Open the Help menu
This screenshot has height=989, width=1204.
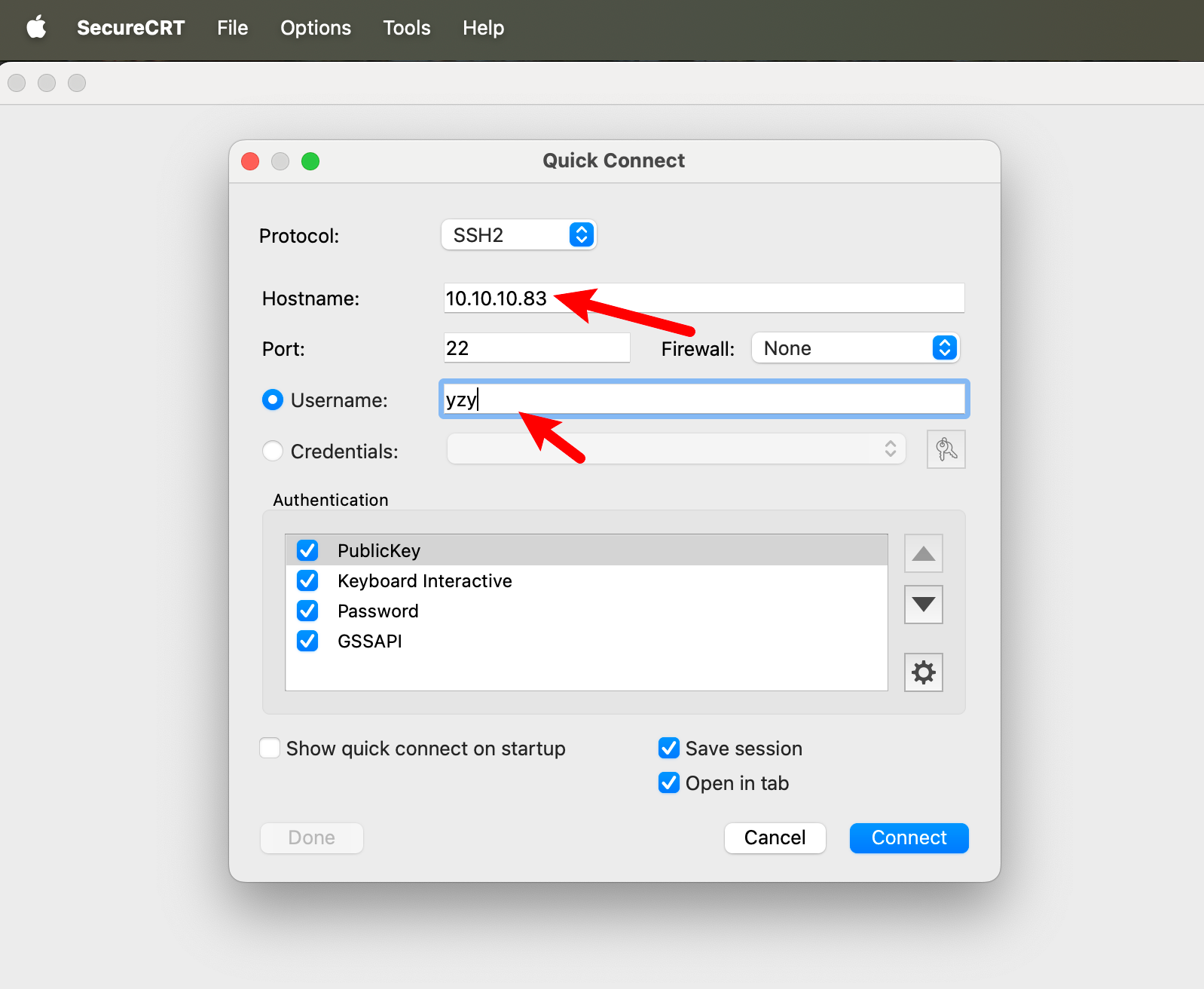tap(483, 28)
